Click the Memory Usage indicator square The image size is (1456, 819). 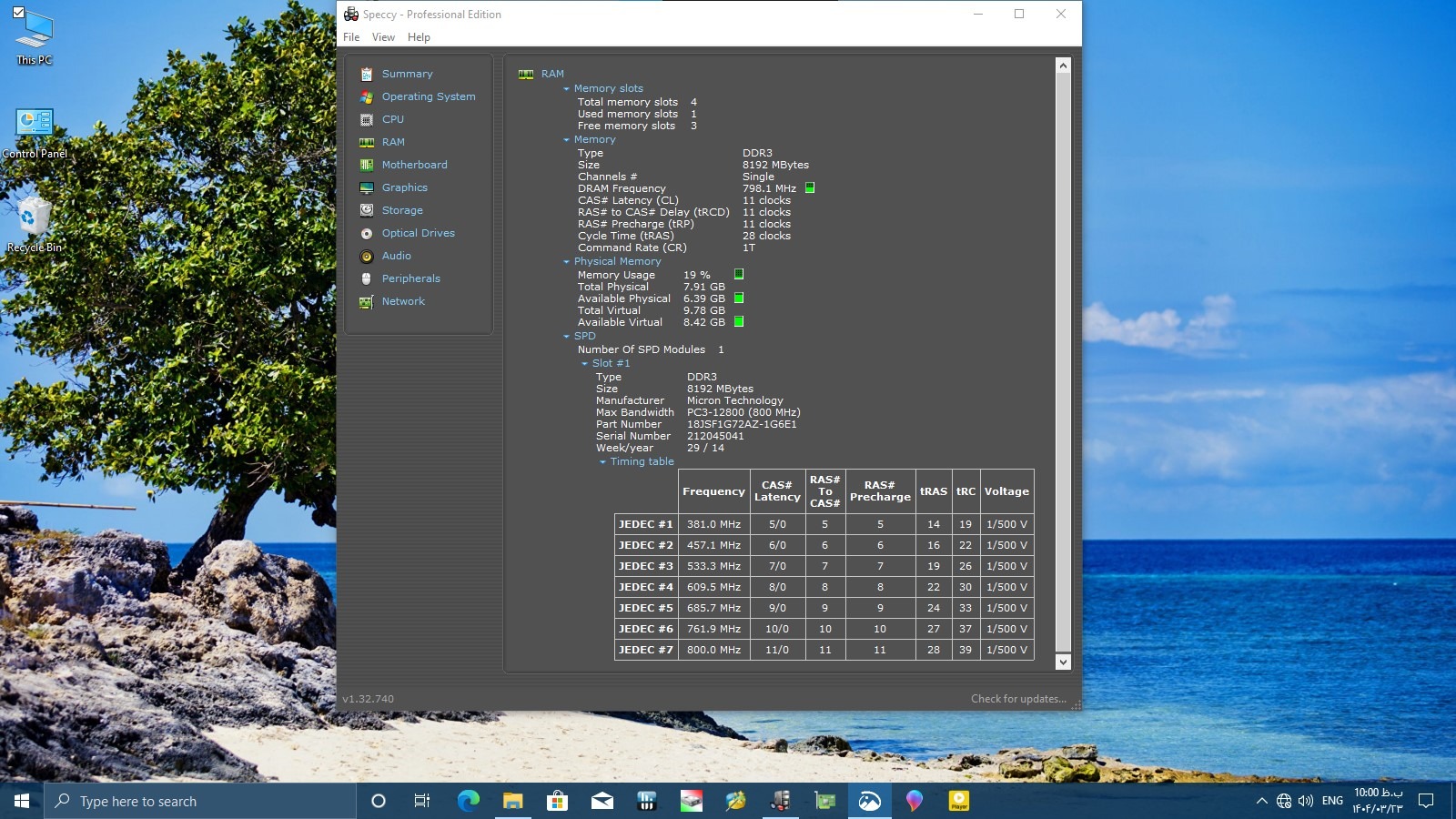click(x=739, y=274)
